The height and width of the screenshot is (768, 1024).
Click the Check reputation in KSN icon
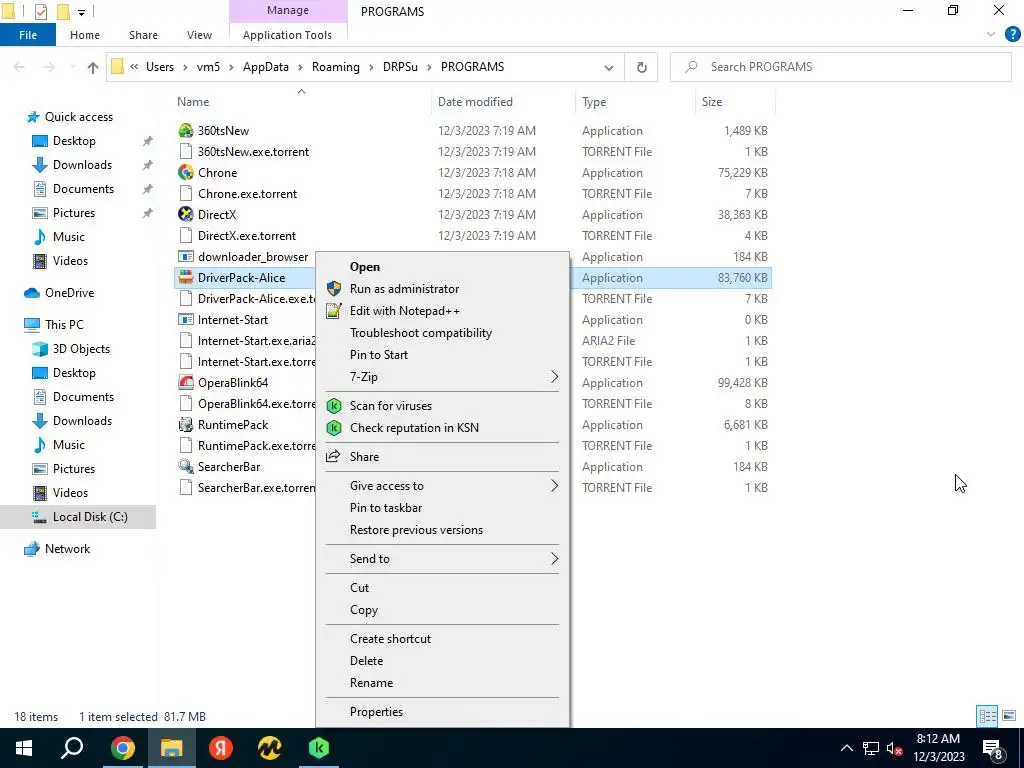334,428
